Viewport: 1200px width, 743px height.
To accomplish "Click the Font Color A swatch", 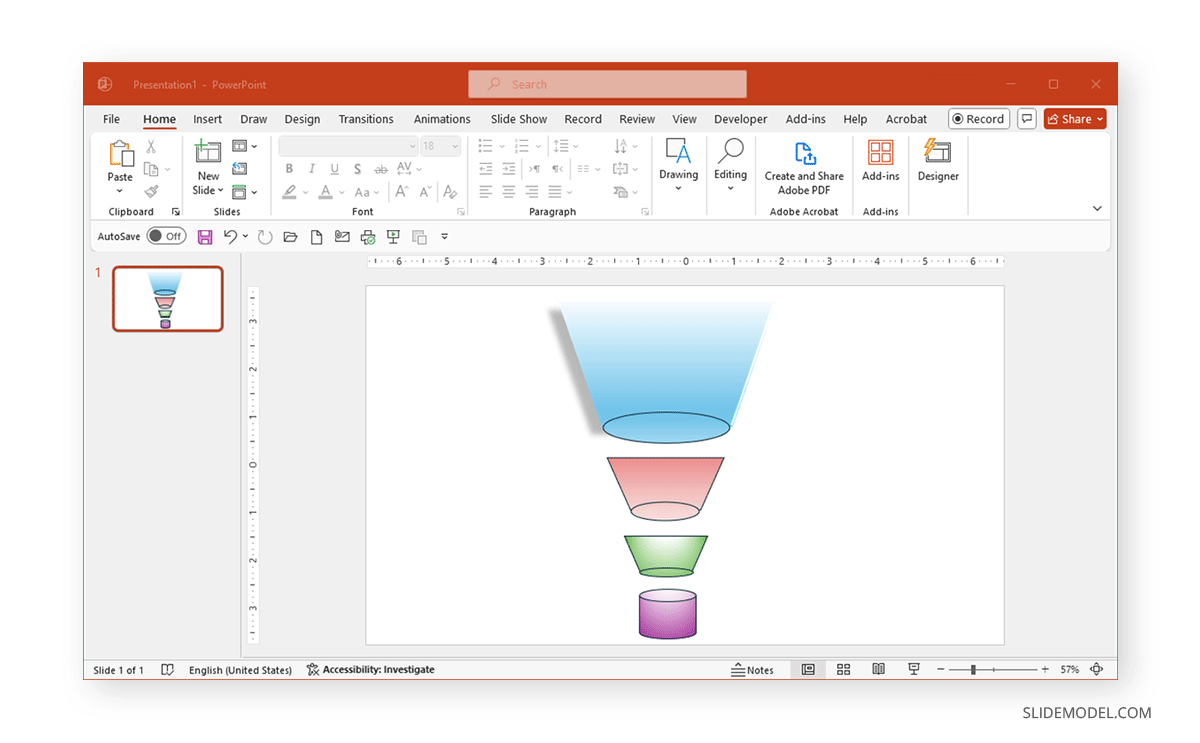I will pyautogui.click(x=325, y=192).
